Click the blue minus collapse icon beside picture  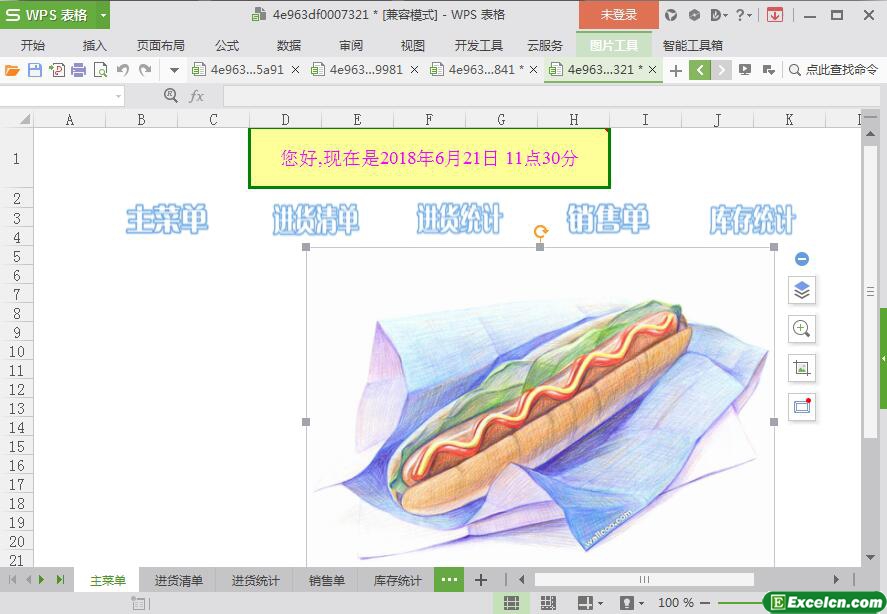tap(802, 259)
